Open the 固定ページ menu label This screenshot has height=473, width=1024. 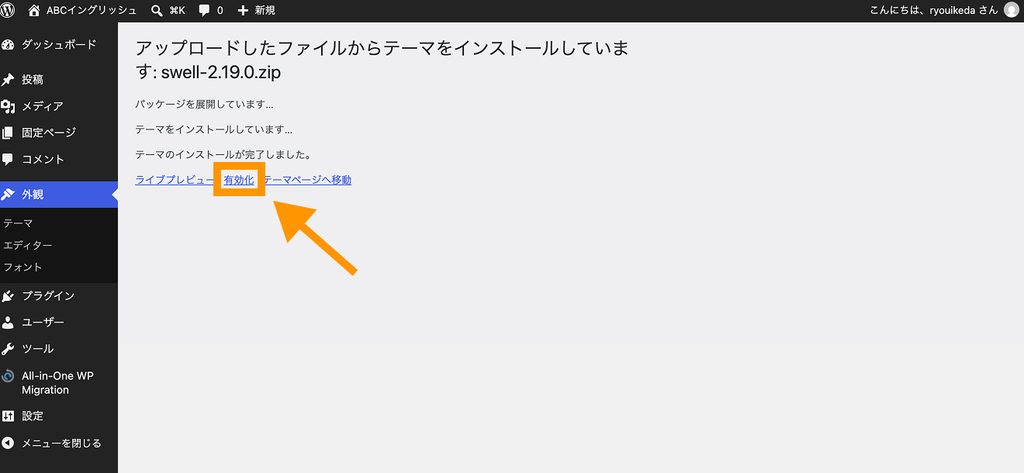click(49, 133)
